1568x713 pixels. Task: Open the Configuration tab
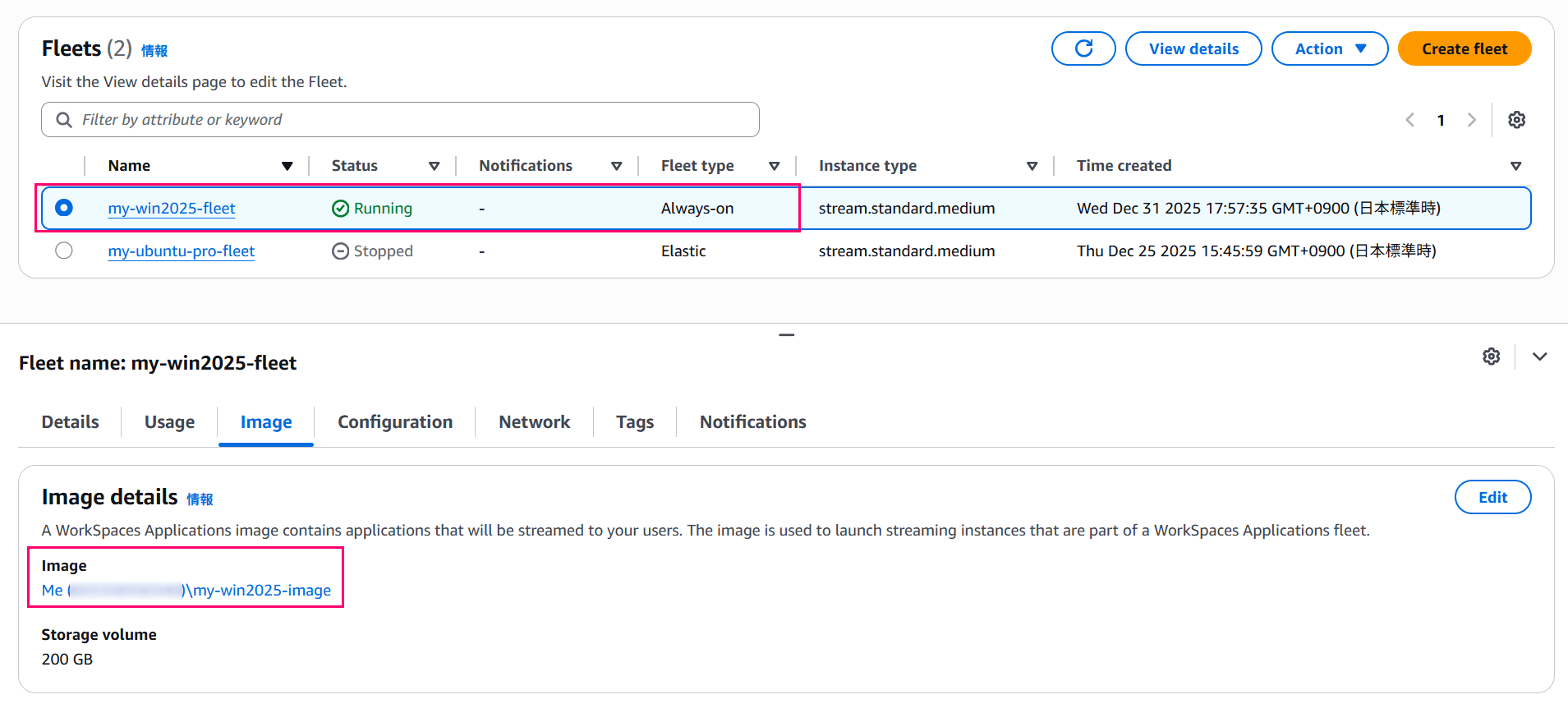tap(395, 422)
